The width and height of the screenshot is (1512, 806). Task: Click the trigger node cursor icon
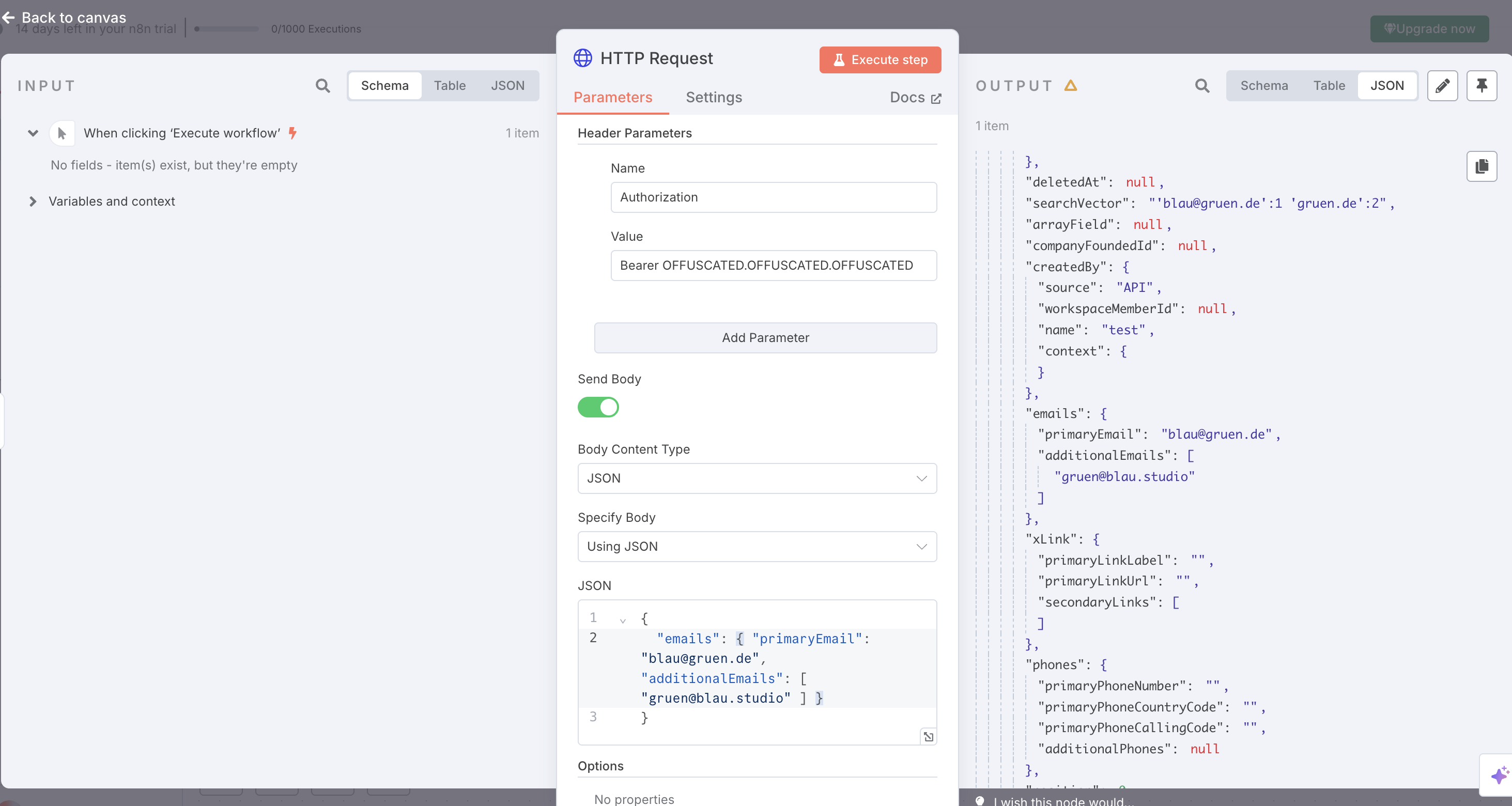pyautogui.click(x=61, y=133)
